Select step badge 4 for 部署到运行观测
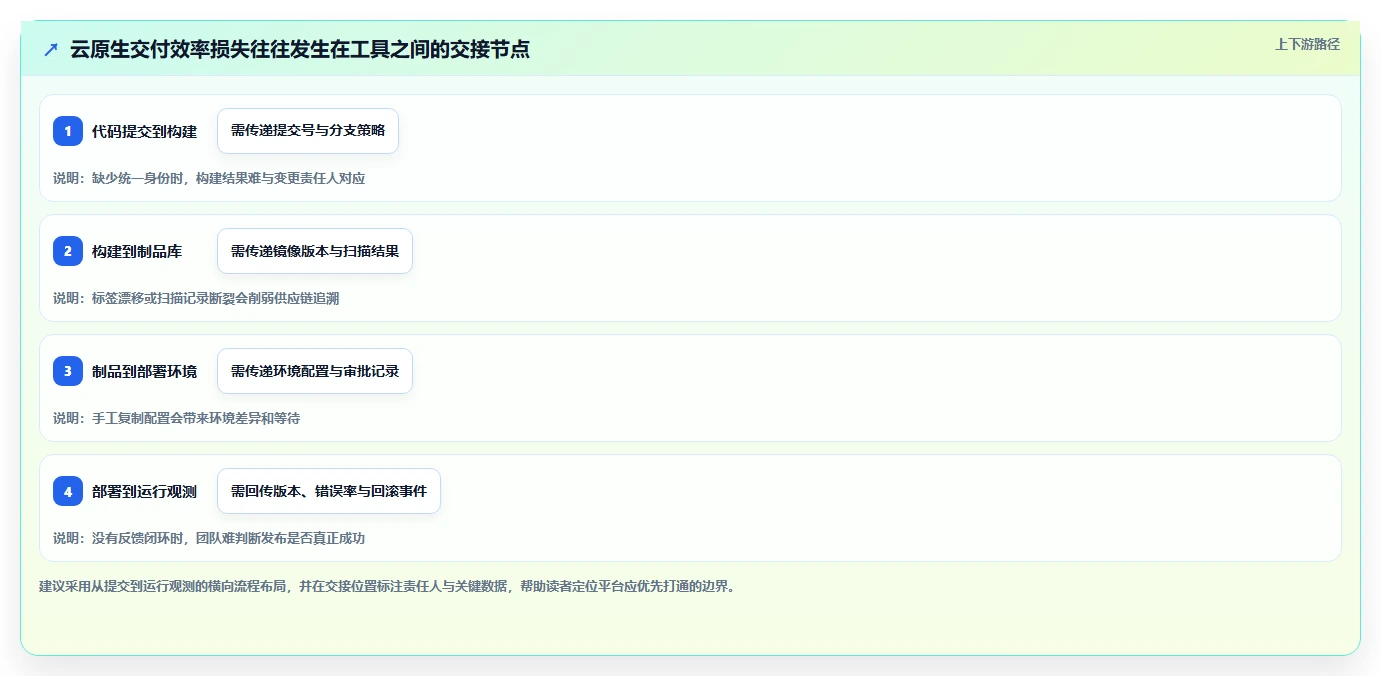Viewport: 1381px width, 676px height. coord(68,491)
